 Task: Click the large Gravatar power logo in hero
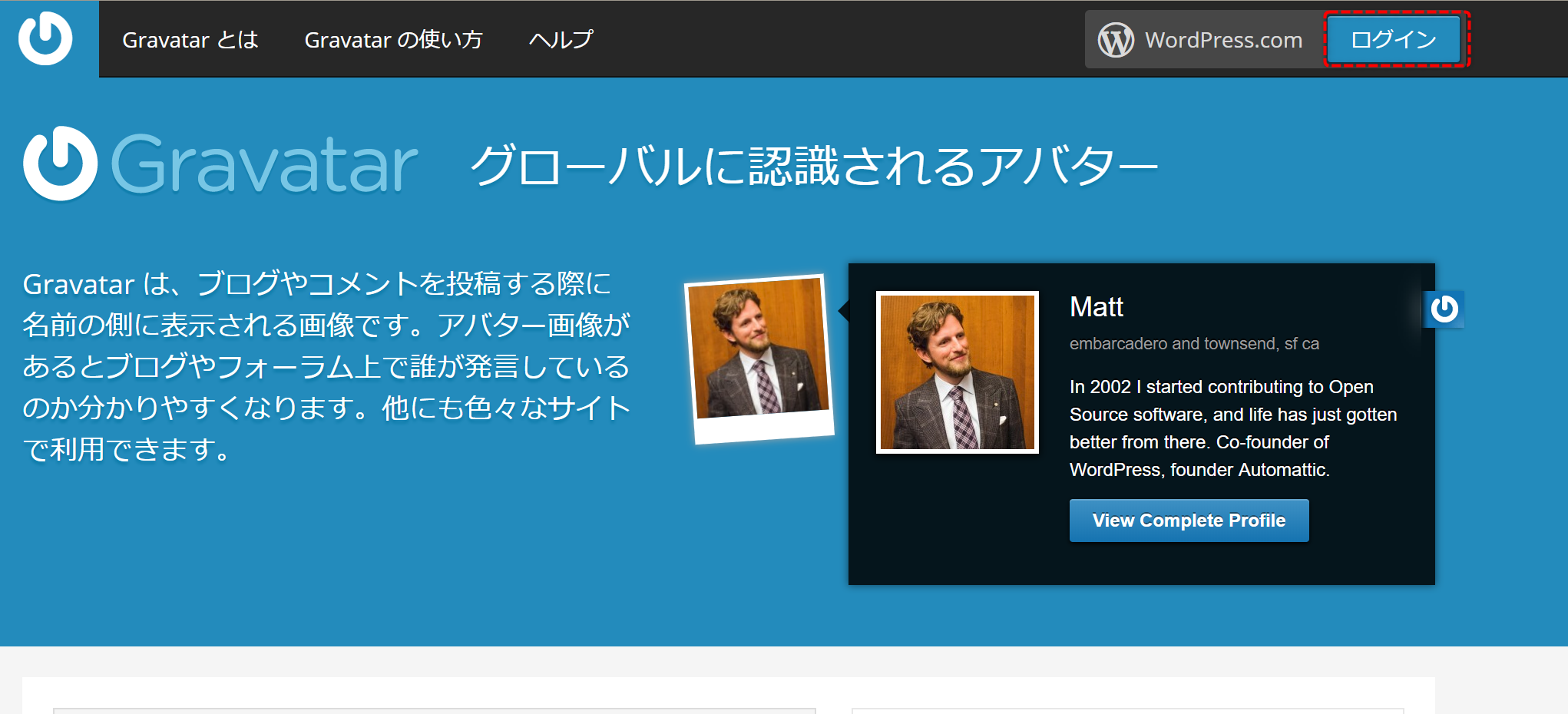click(x=61, y=164)
